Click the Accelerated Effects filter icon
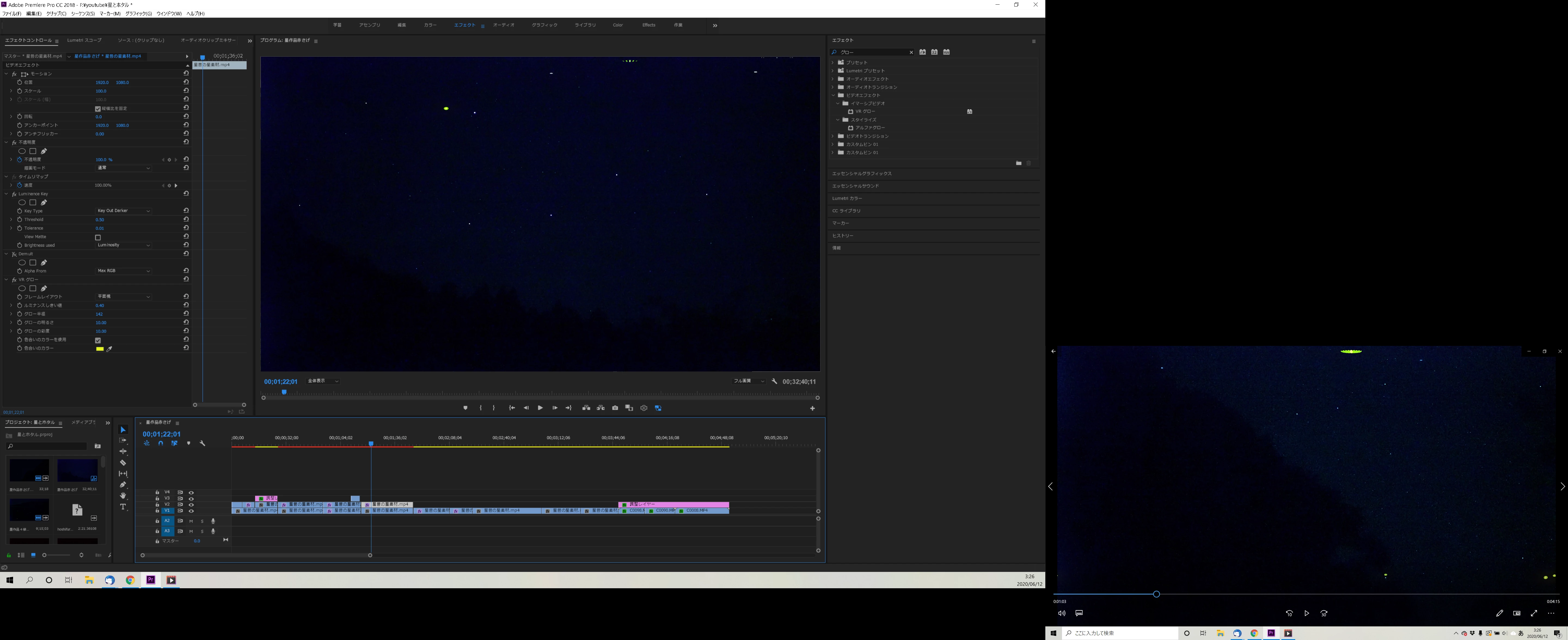 pyautogui.click(x=923, y=52)
